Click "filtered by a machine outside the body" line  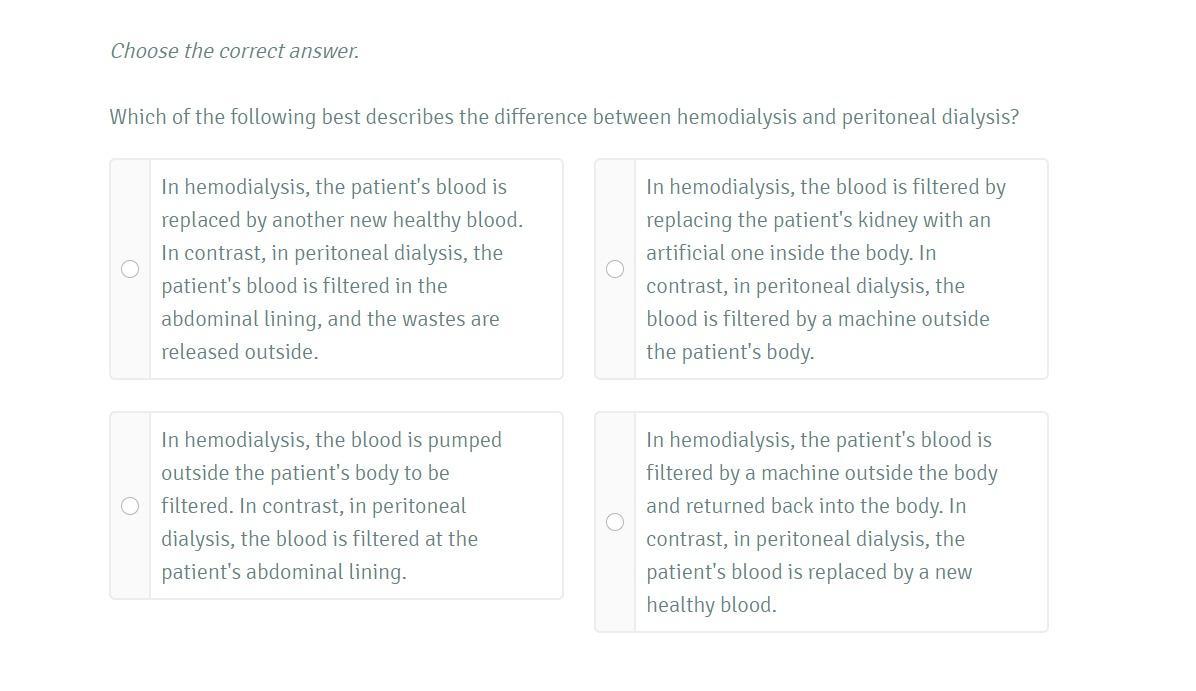click(821, 473)
